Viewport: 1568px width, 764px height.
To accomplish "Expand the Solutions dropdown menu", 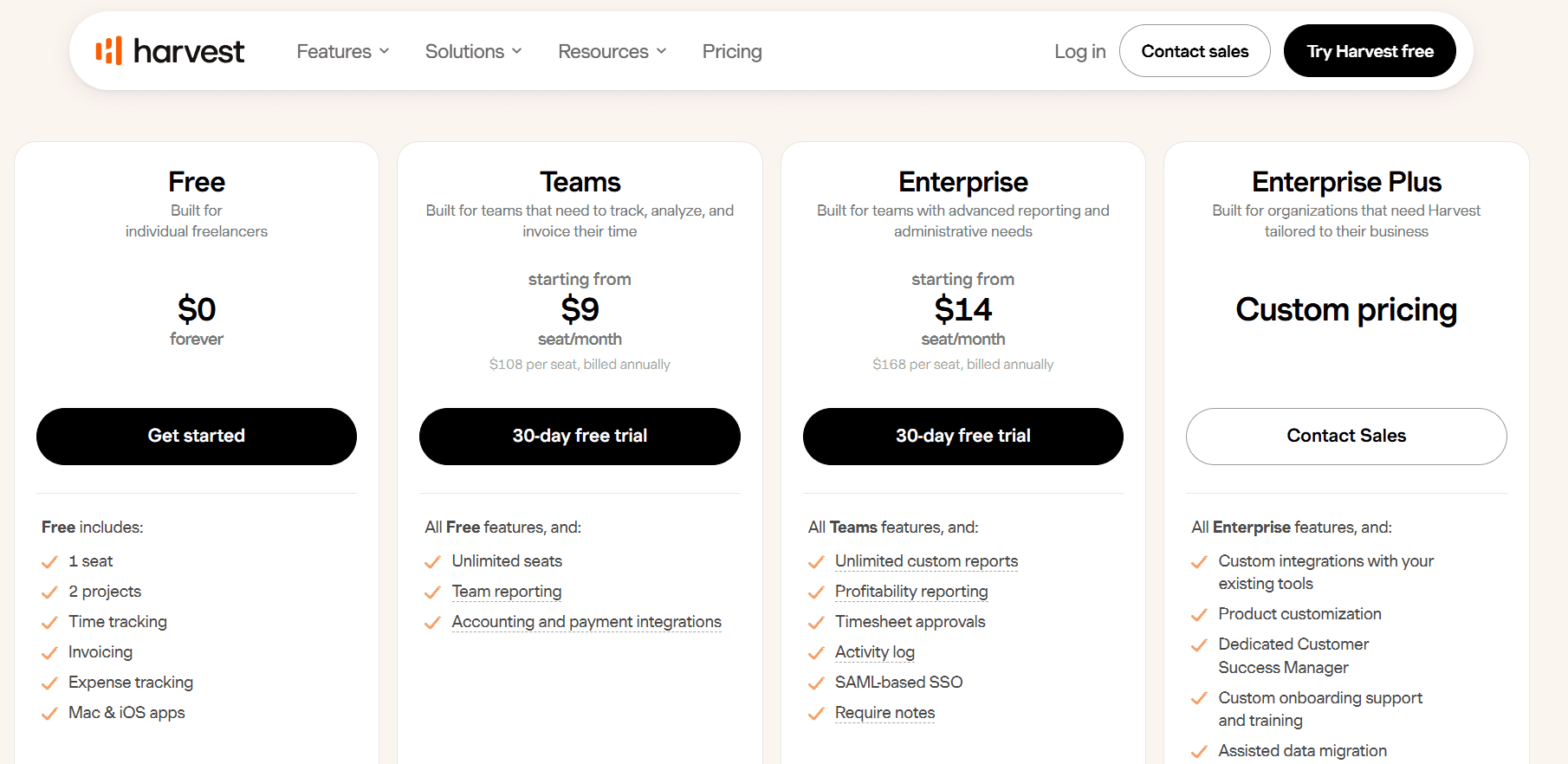I will pos(474,51).
